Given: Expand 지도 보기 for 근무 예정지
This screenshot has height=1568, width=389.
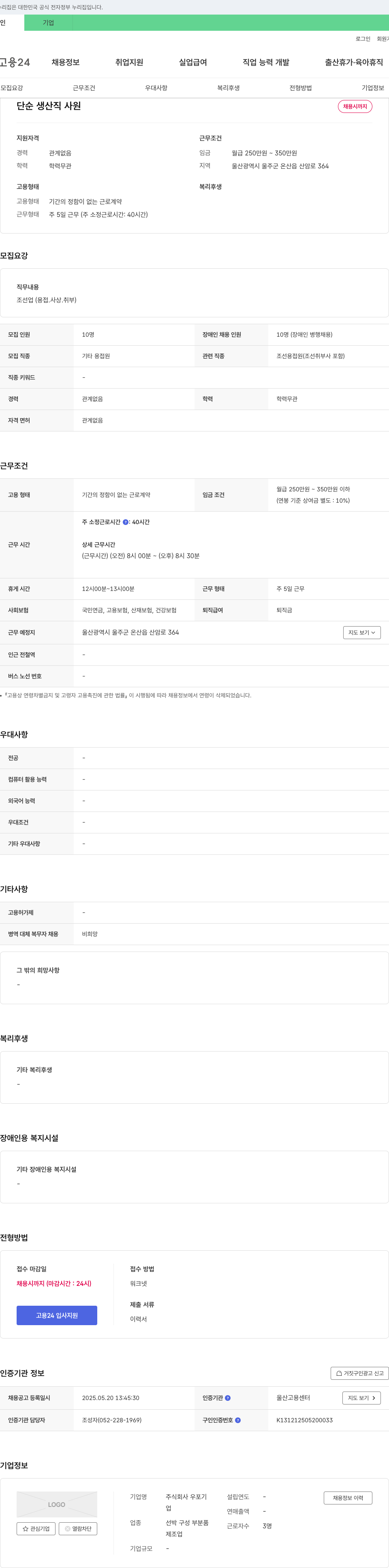Looking at the screenshot, I should [361, 633].
